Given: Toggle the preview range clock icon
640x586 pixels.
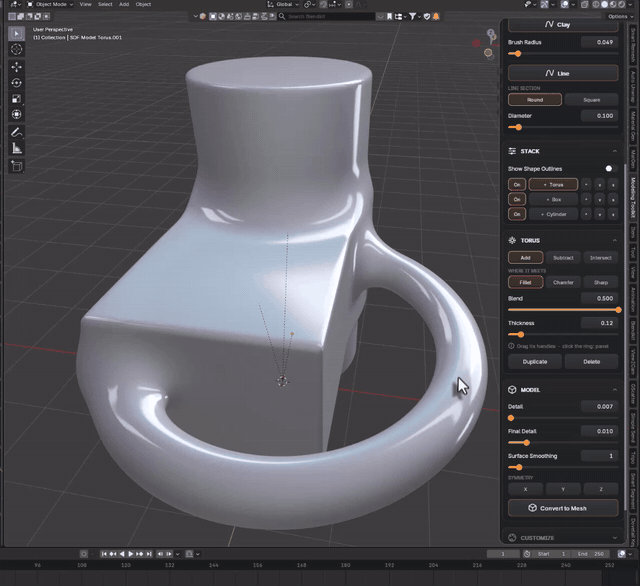Looking at the screenshot, I should point(527,554).
